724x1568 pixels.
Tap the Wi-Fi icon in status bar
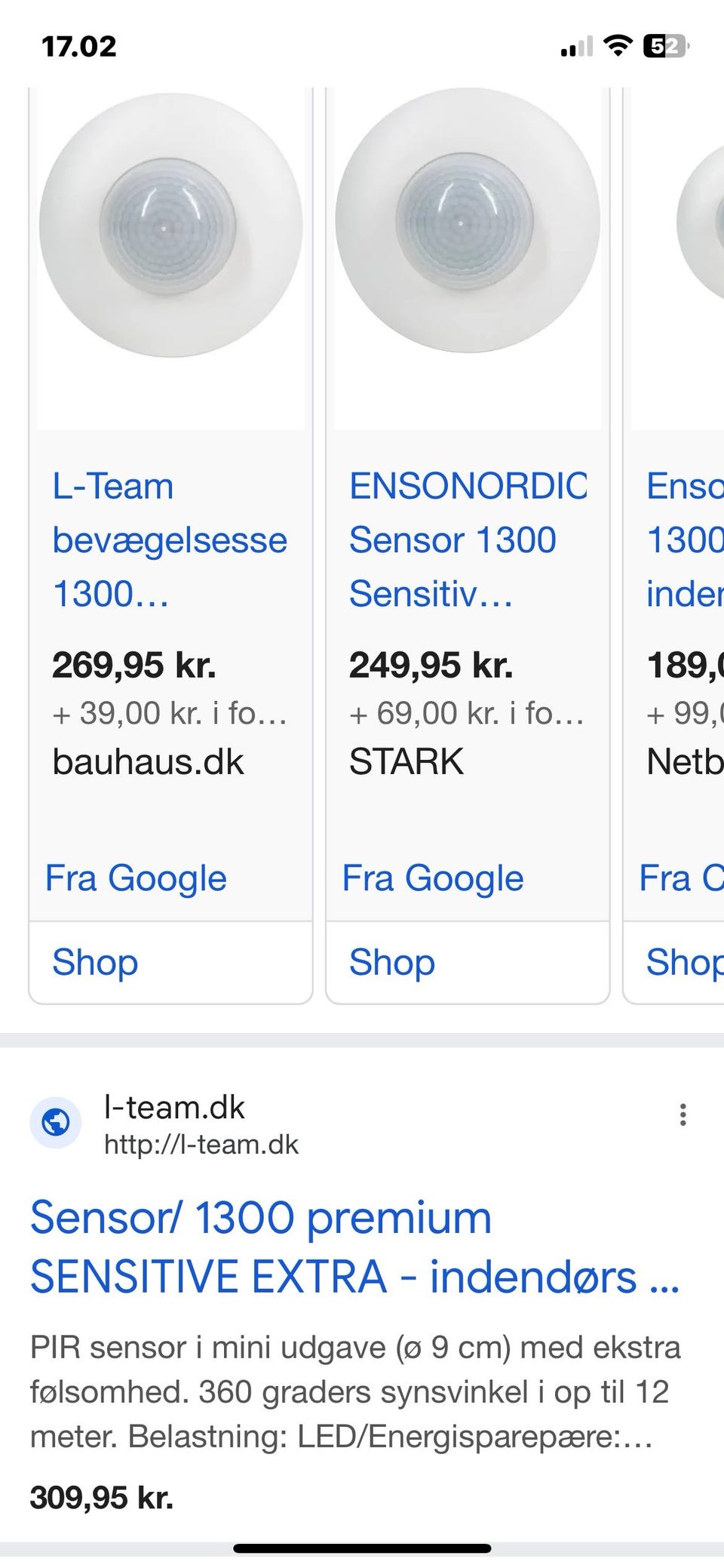coord(618,48)
